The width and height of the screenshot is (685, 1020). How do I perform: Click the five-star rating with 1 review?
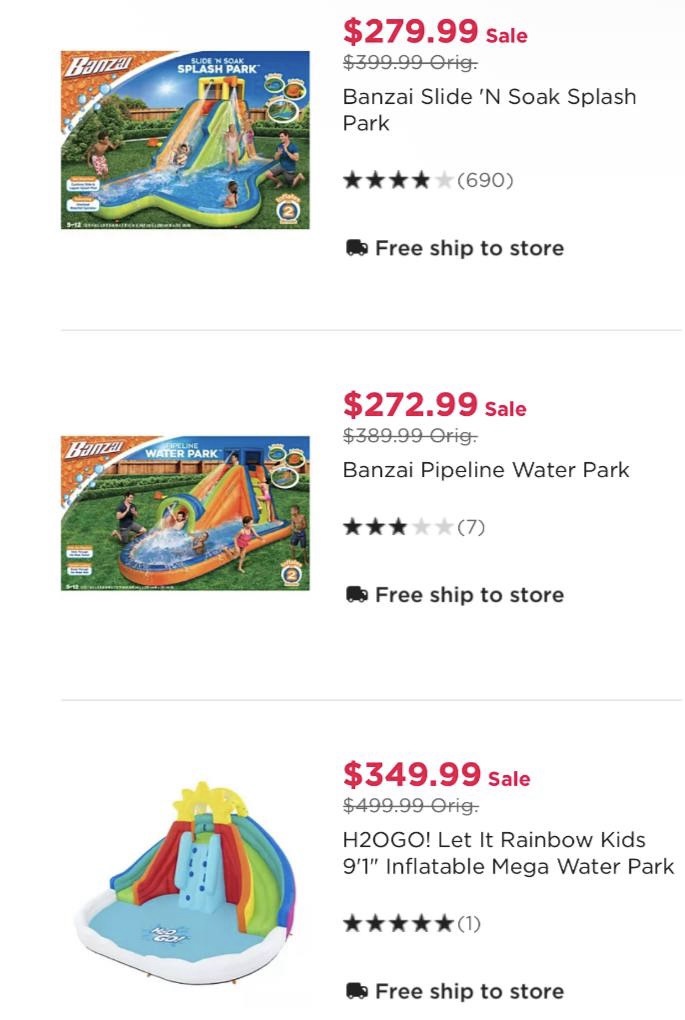tap(397, 923)
